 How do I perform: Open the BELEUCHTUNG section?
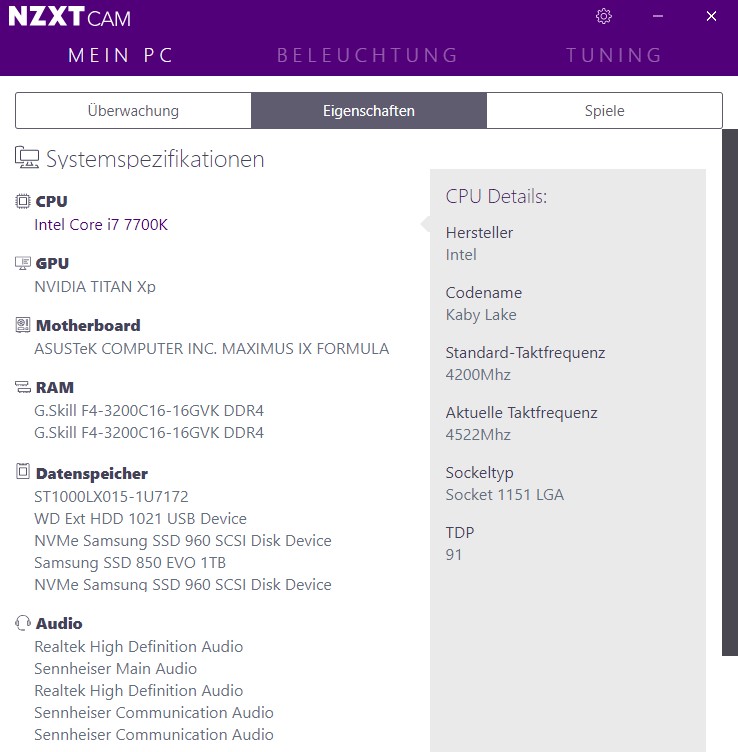(367, 55)
